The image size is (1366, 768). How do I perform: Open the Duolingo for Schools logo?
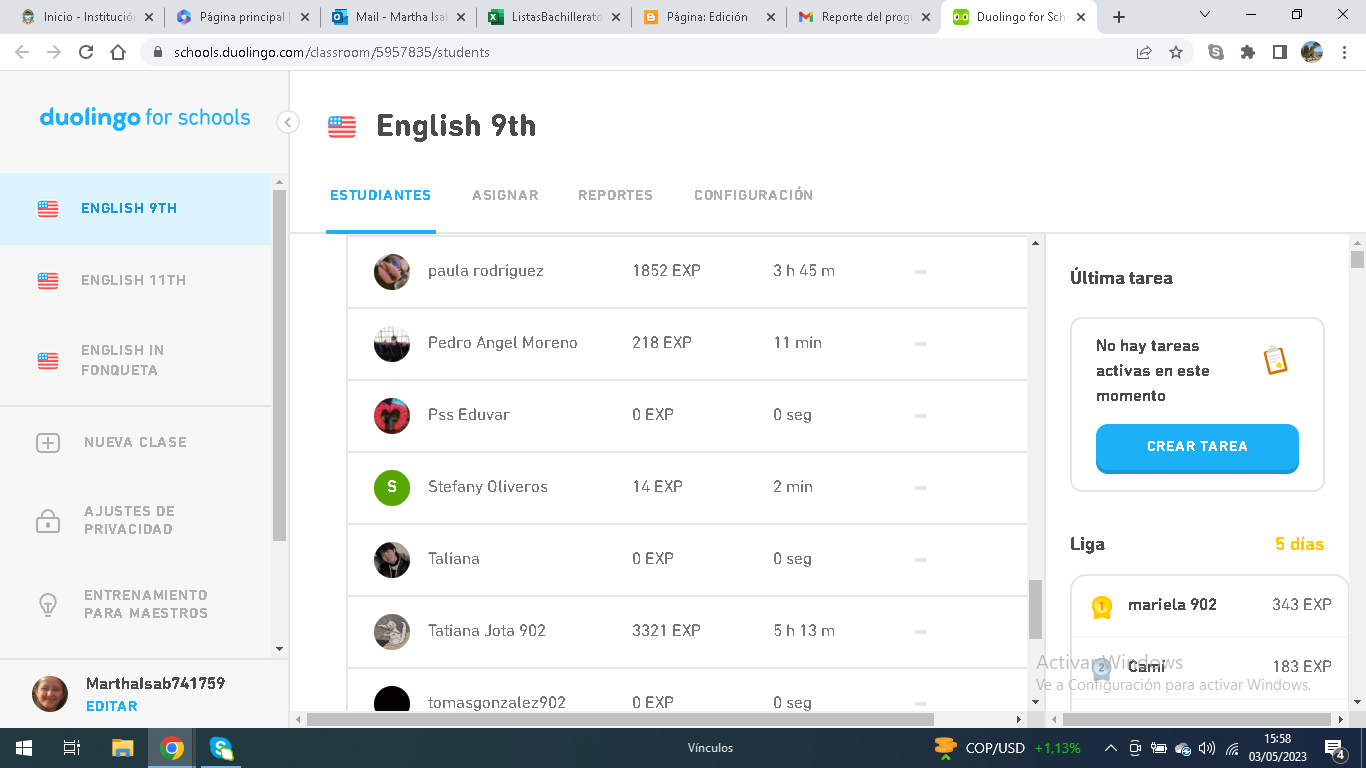coord(145,118)
